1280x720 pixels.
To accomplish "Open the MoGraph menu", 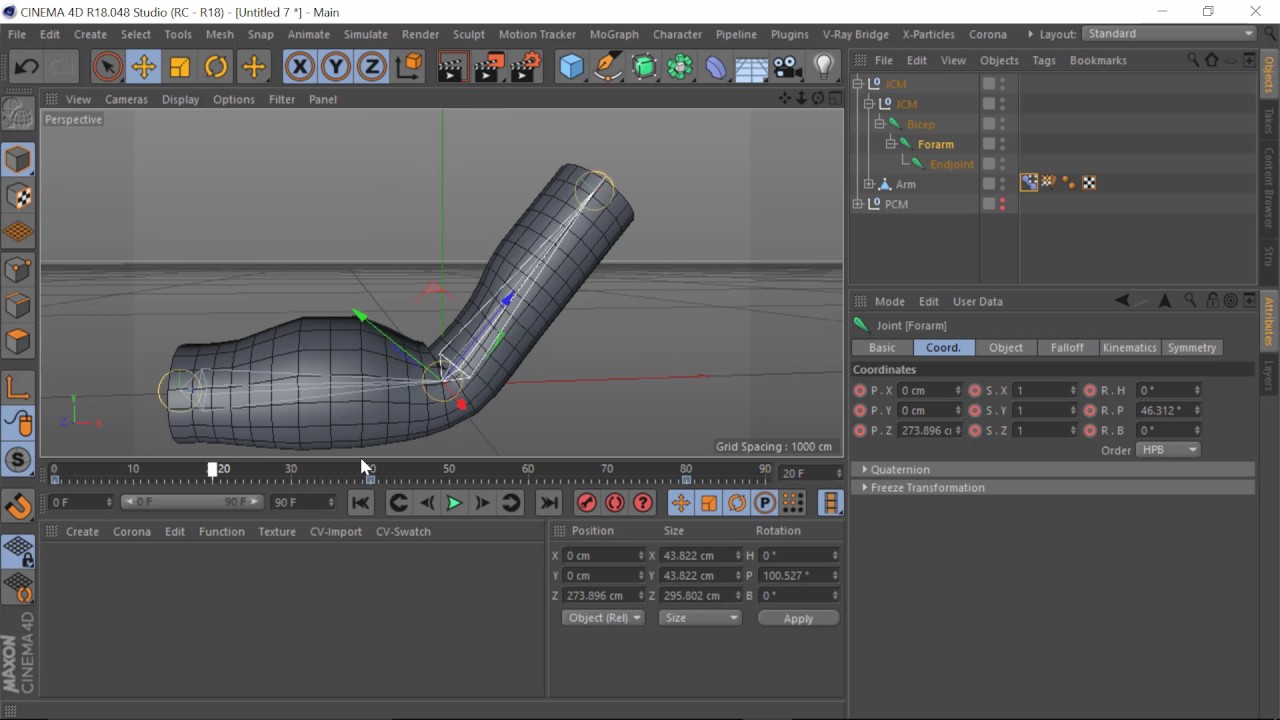I will coord(614,34).
